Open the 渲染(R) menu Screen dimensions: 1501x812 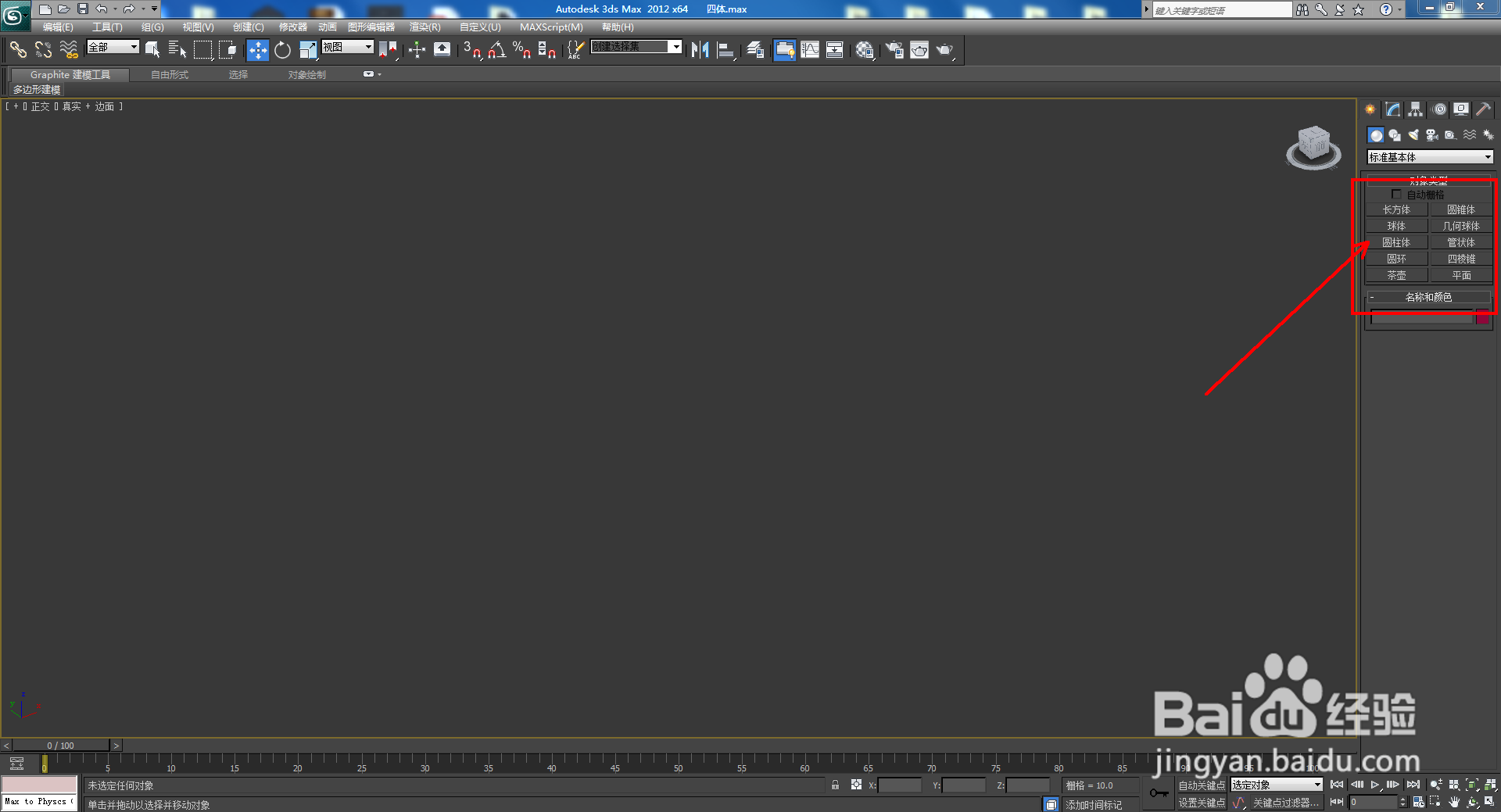[x=425, y=27]
